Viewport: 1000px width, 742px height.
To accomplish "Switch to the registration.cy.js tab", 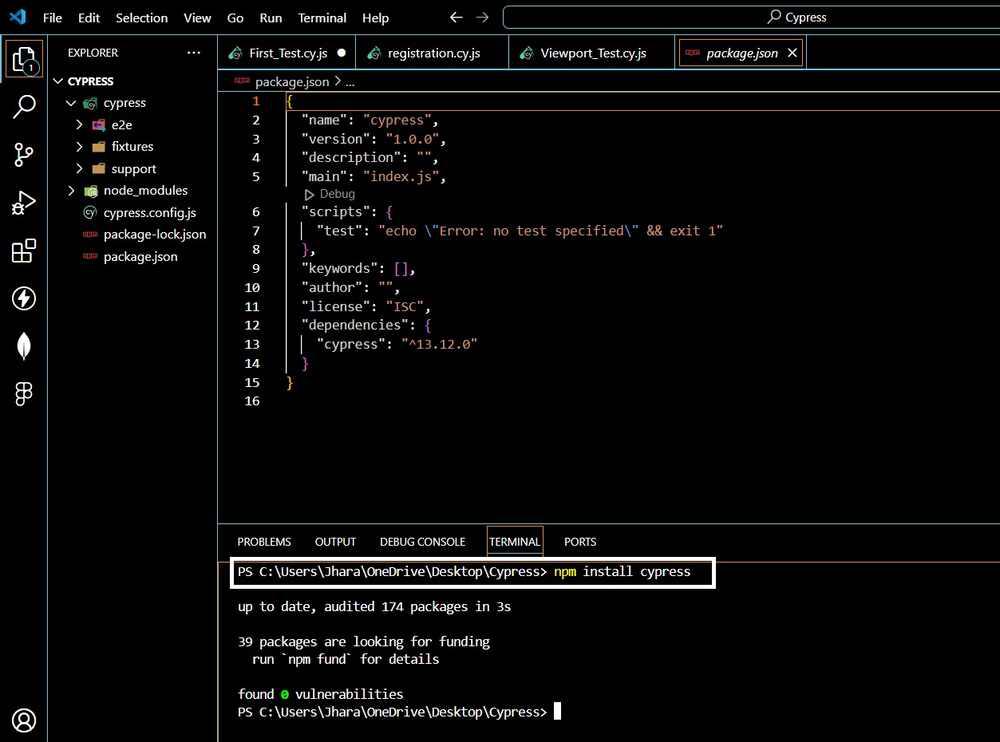I will 433,53.
